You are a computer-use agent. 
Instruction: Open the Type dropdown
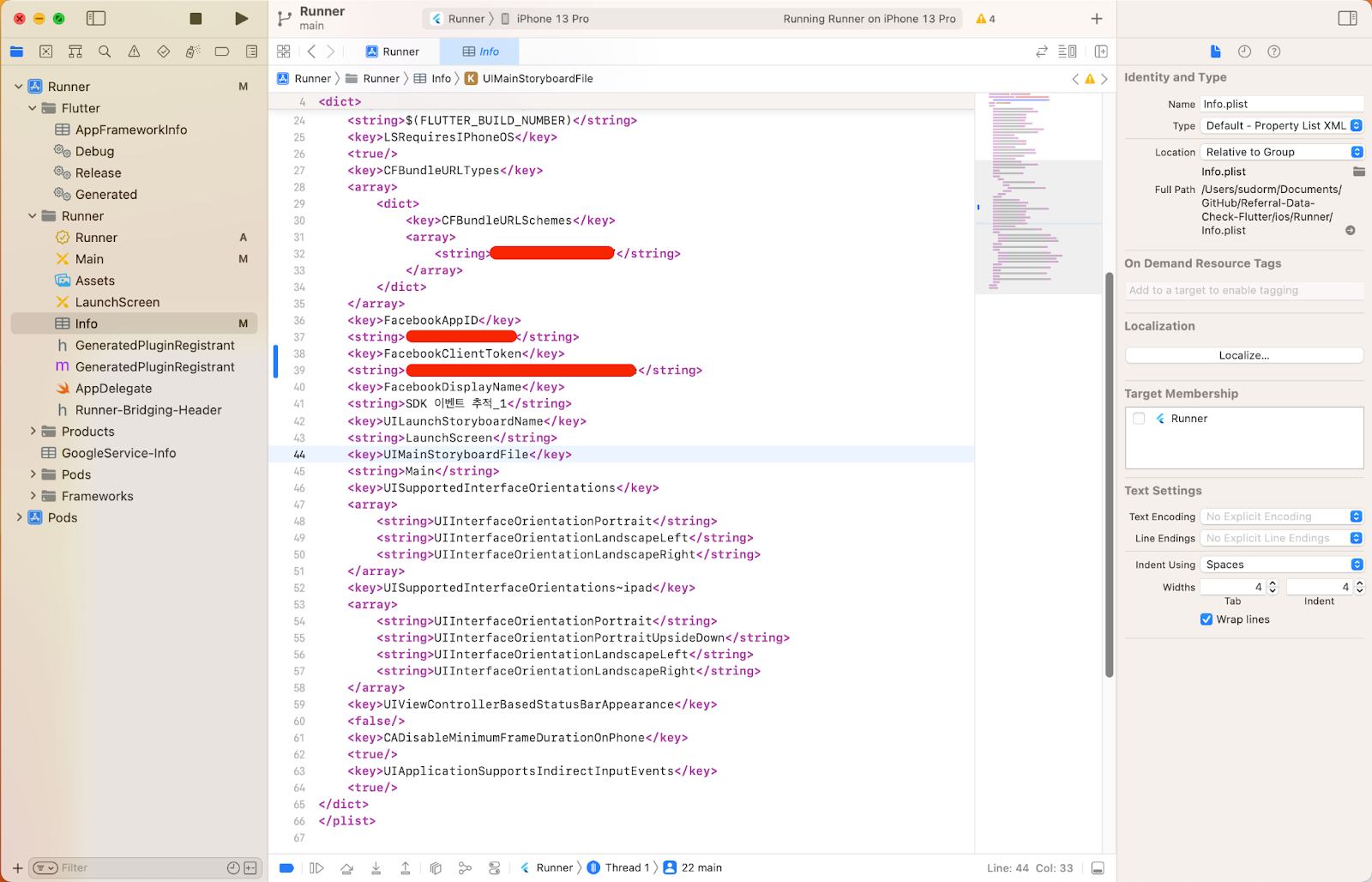tap(1282, 125)
